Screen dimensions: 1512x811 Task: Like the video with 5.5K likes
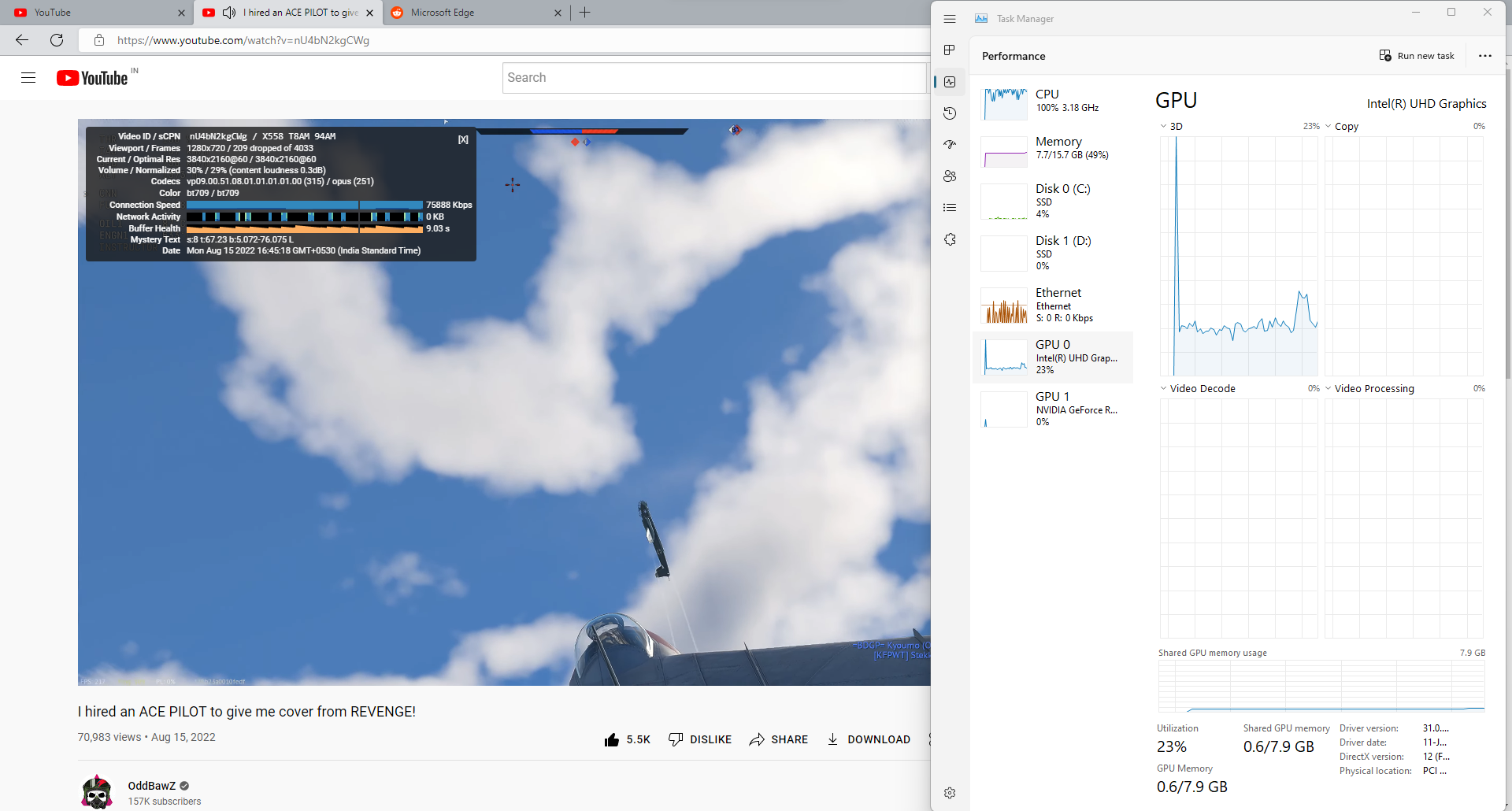point(627,739)
